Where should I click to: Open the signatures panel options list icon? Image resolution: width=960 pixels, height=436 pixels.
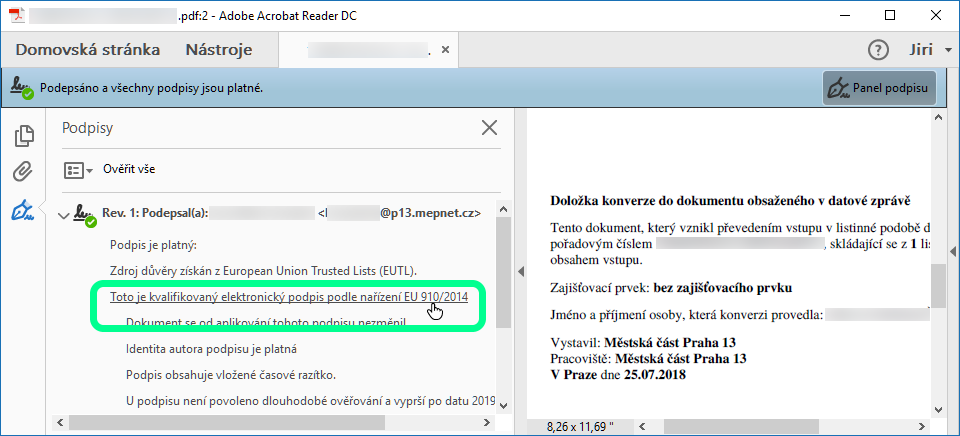pos(78,170)
